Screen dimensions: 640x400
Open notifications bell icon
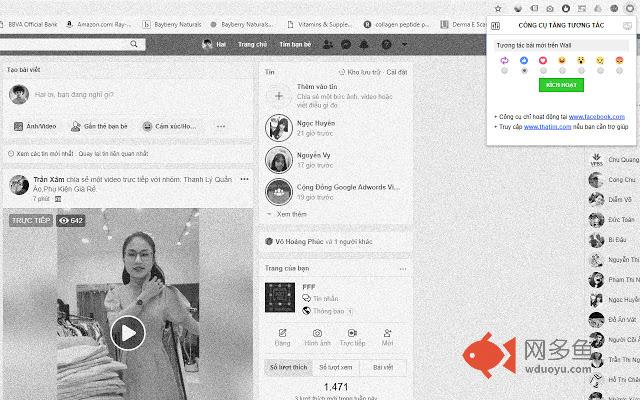[x=364, y=44]
